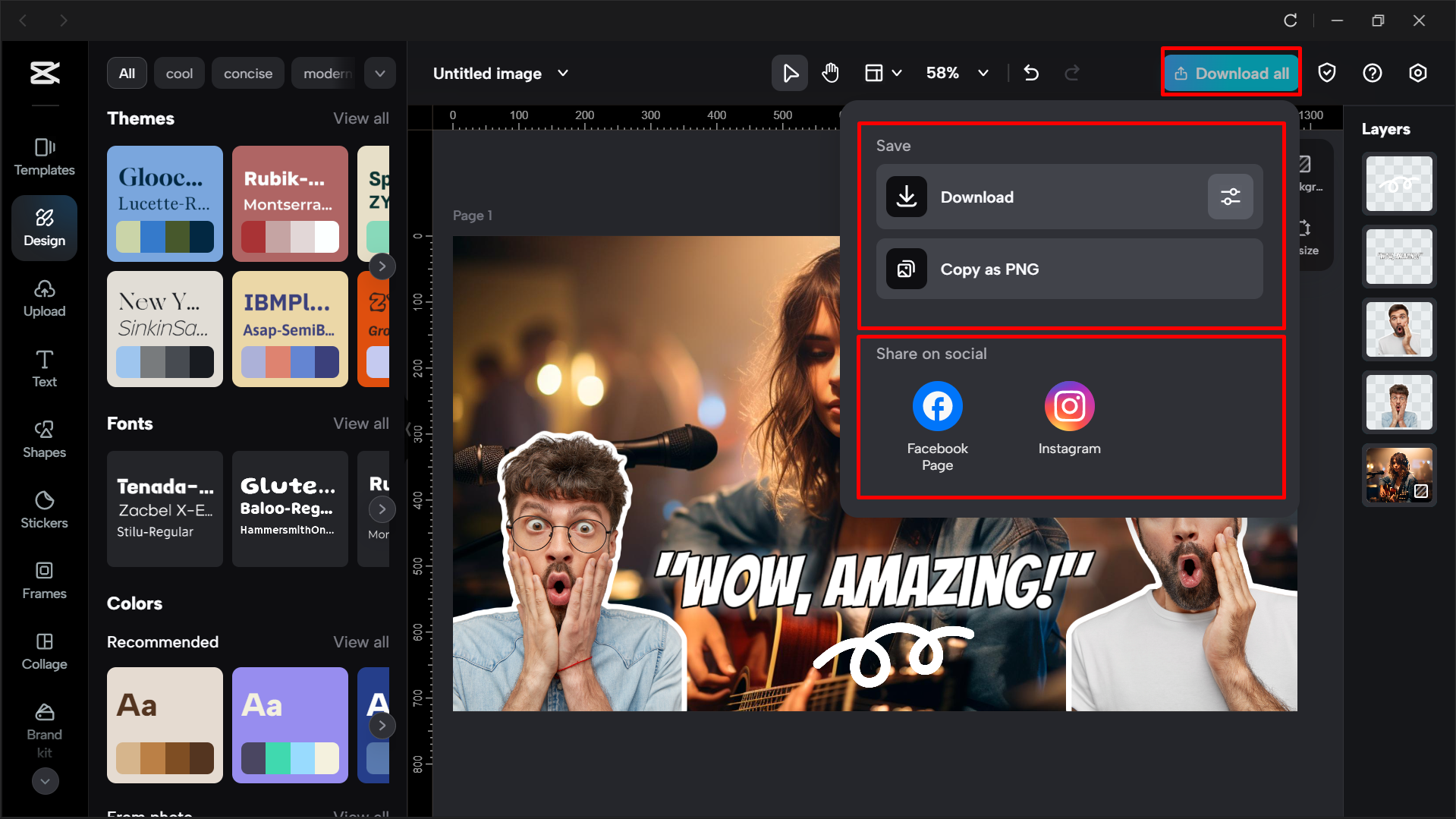Image resolution: width=1456 pixels, height=819 pixels.
Task: Switch to the 'All' themes tab
Action: [x=127, y=73]
